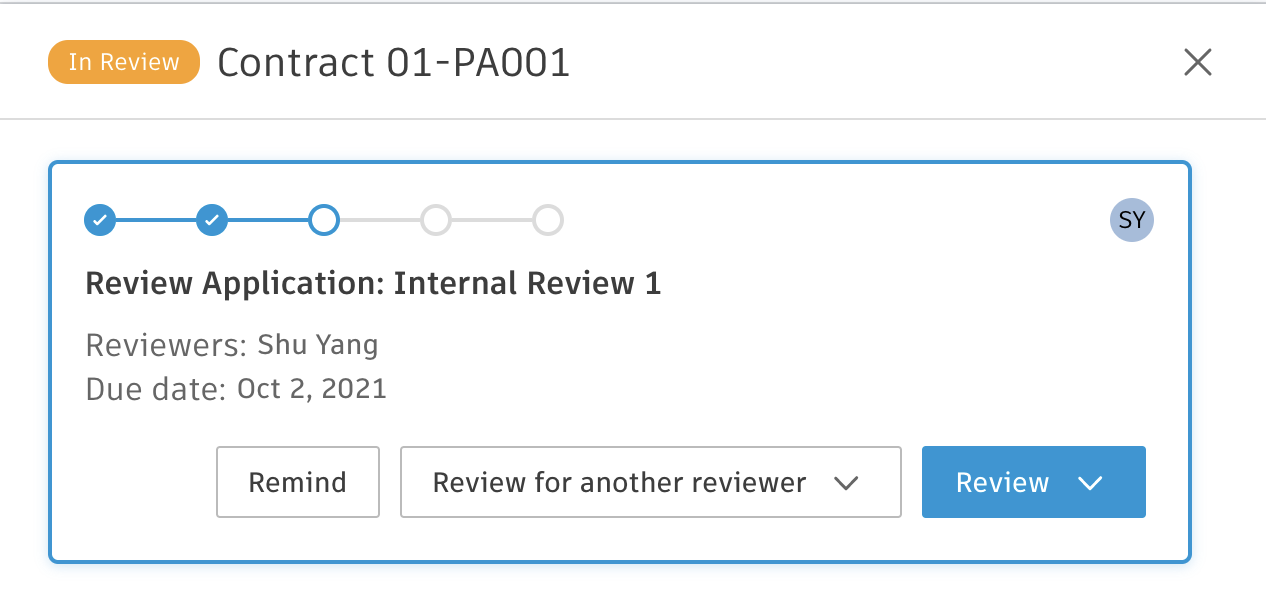Screen dimensions: 1266x602
Task: Click the fourth pending step circle
Action: tap(436, 220)
